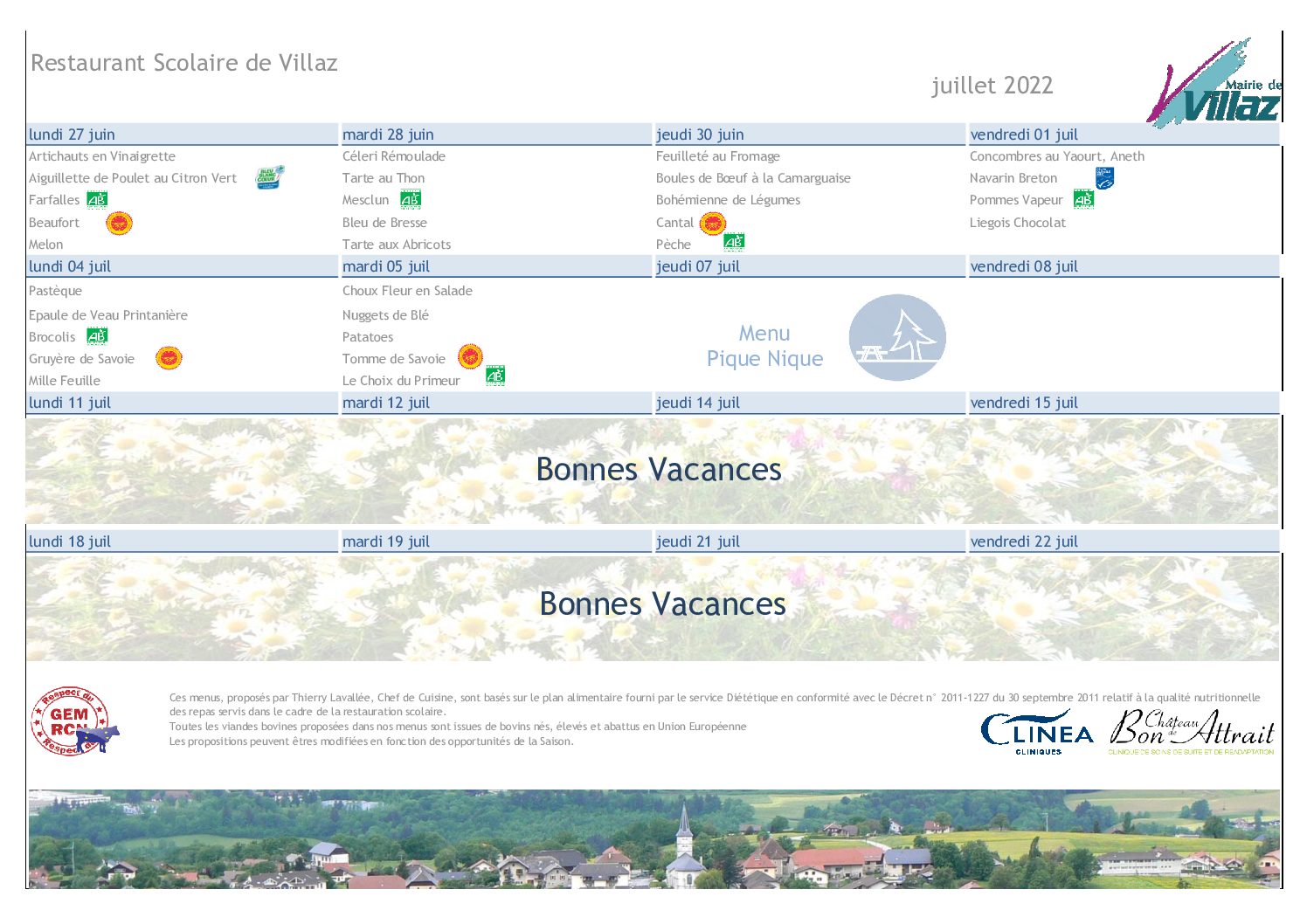This screenshot has height=924, width=1307.
Task: Click the village panorama photo
Action: click(654, 839)
